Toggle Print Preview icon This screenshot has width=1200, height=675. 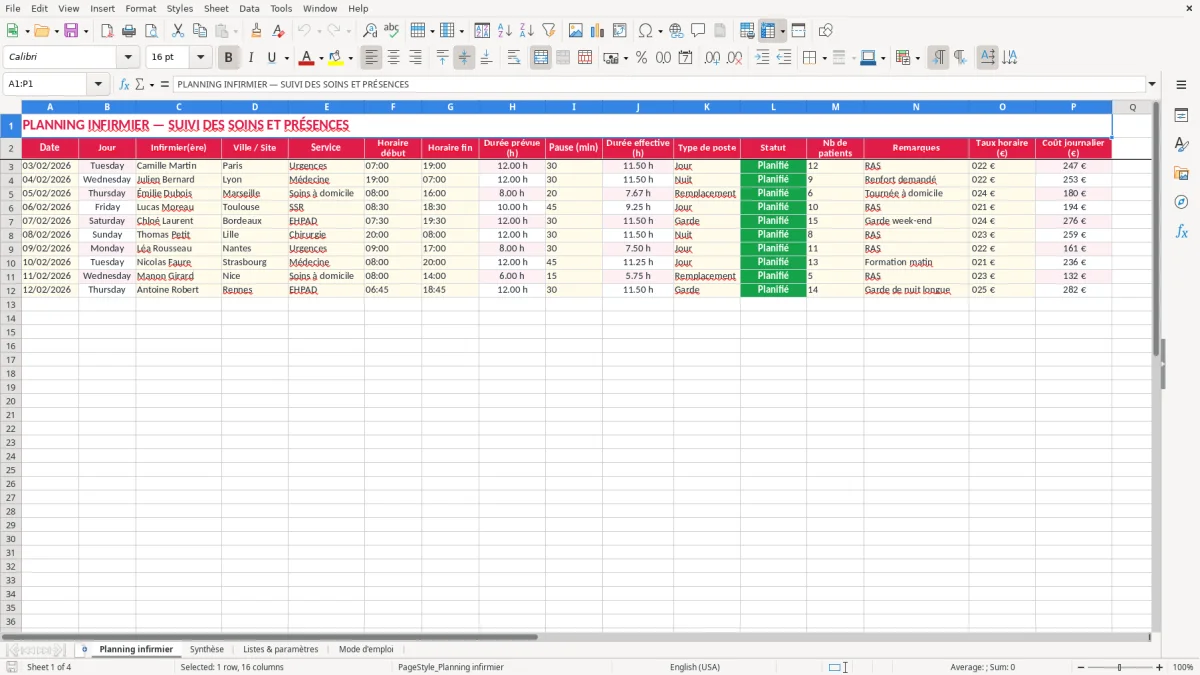click(x=150, y=31)
